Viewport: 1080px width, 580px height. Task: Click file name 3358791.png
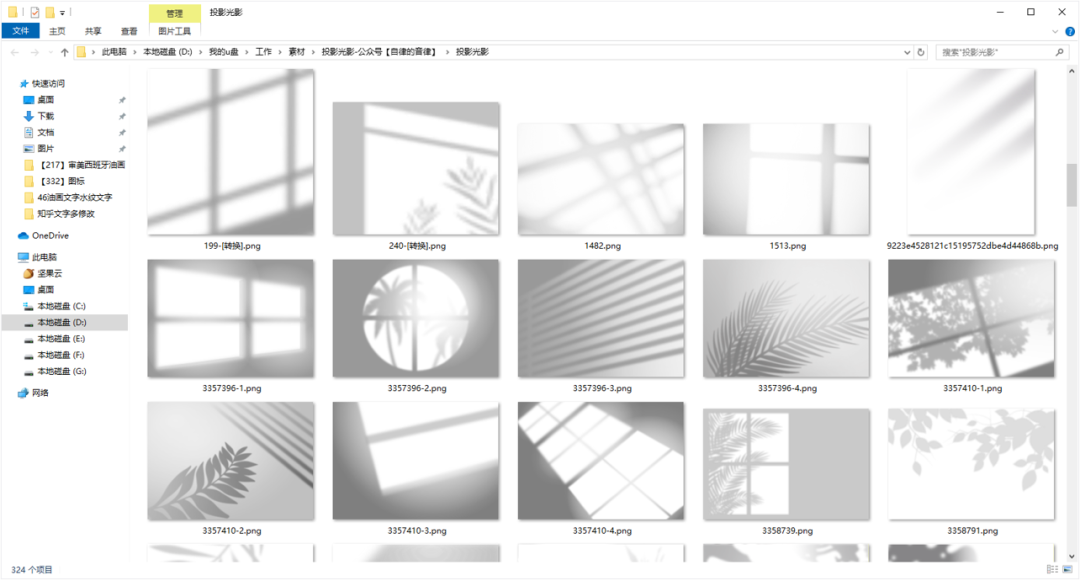click(973, 531)
